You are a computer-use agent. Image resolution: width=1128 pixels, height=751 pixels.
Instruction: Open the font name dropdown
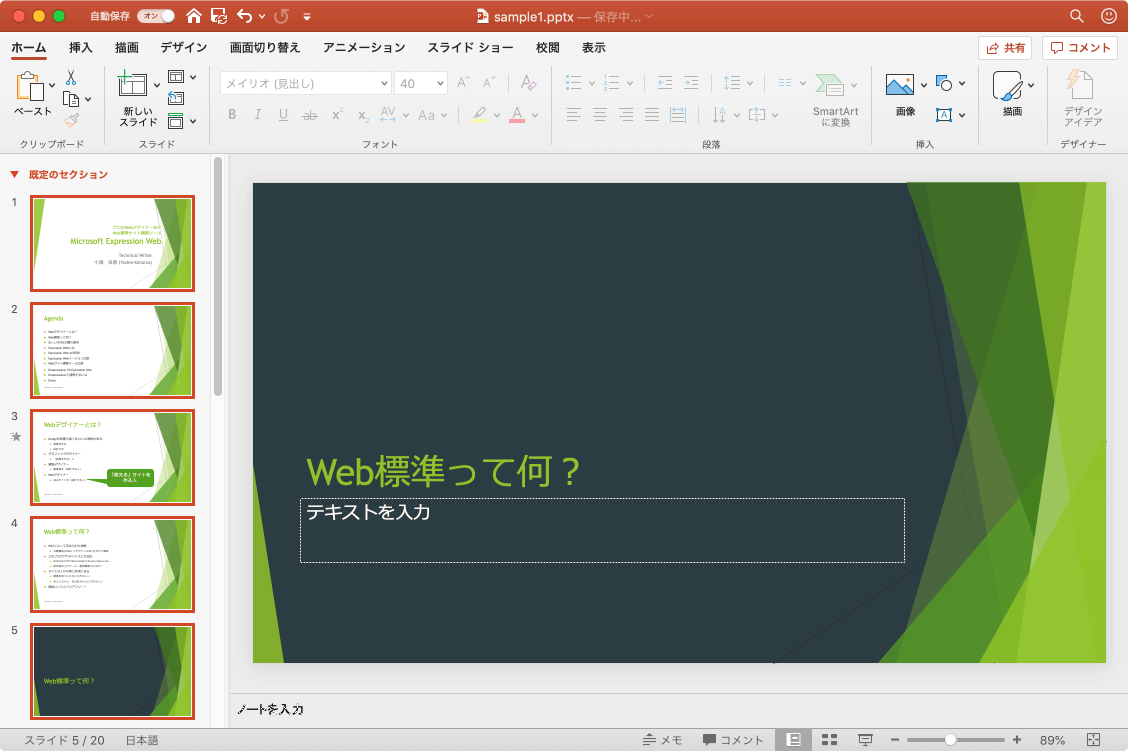pos(384,83)
